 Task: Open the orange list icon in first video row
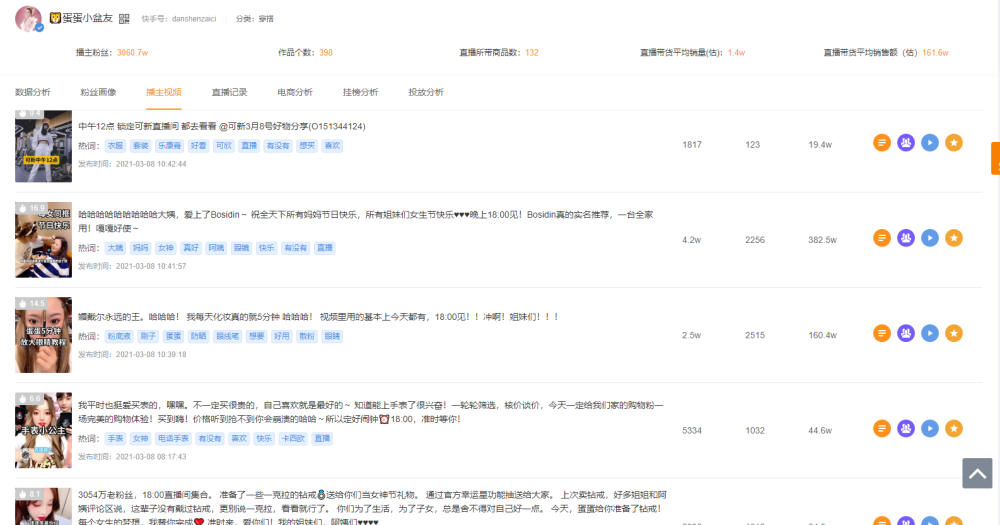pyautogui.click(x=881, y=143)
